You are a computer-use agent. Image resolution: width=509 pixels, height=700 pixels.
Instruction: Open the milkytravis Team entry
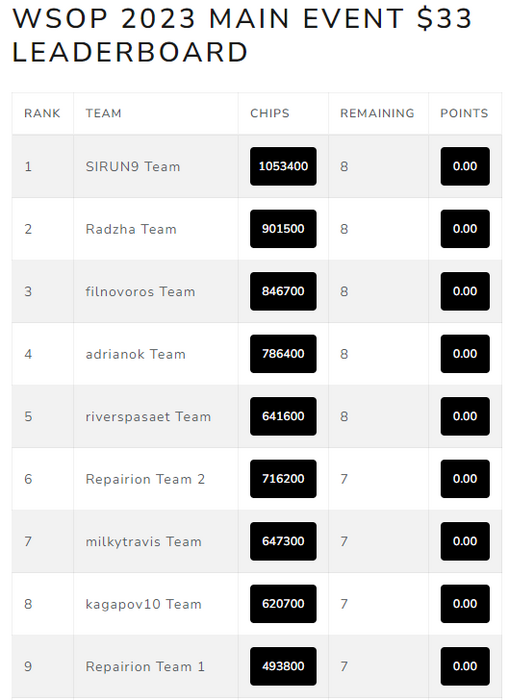click(x=144, y=542)
